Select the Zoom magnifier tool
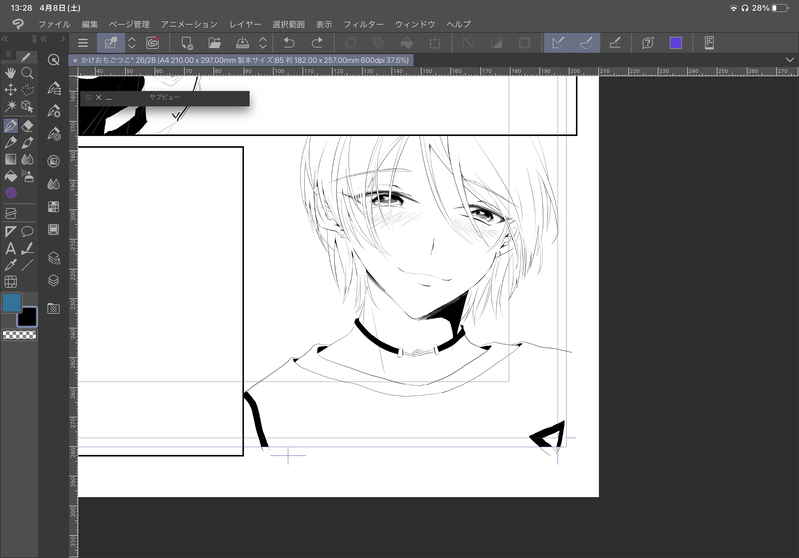 click(28, 73)
